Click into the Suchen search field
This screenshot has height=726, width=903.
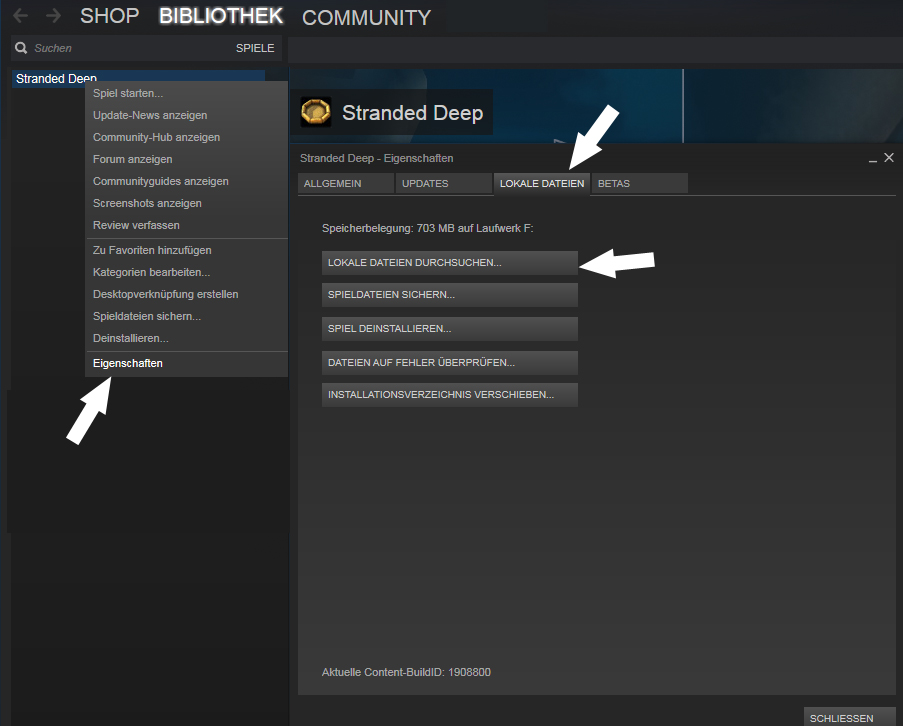coord(120,48)
